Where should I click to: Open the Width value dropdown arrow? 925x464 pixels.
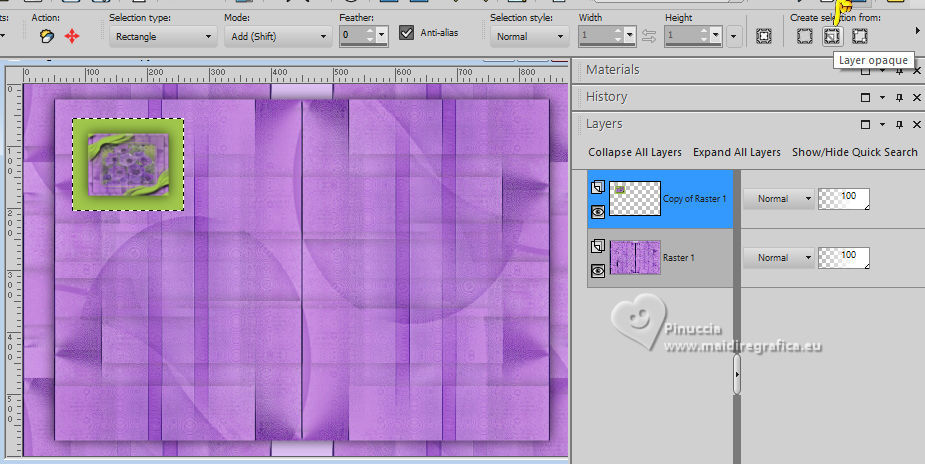[x=630, y=35]
